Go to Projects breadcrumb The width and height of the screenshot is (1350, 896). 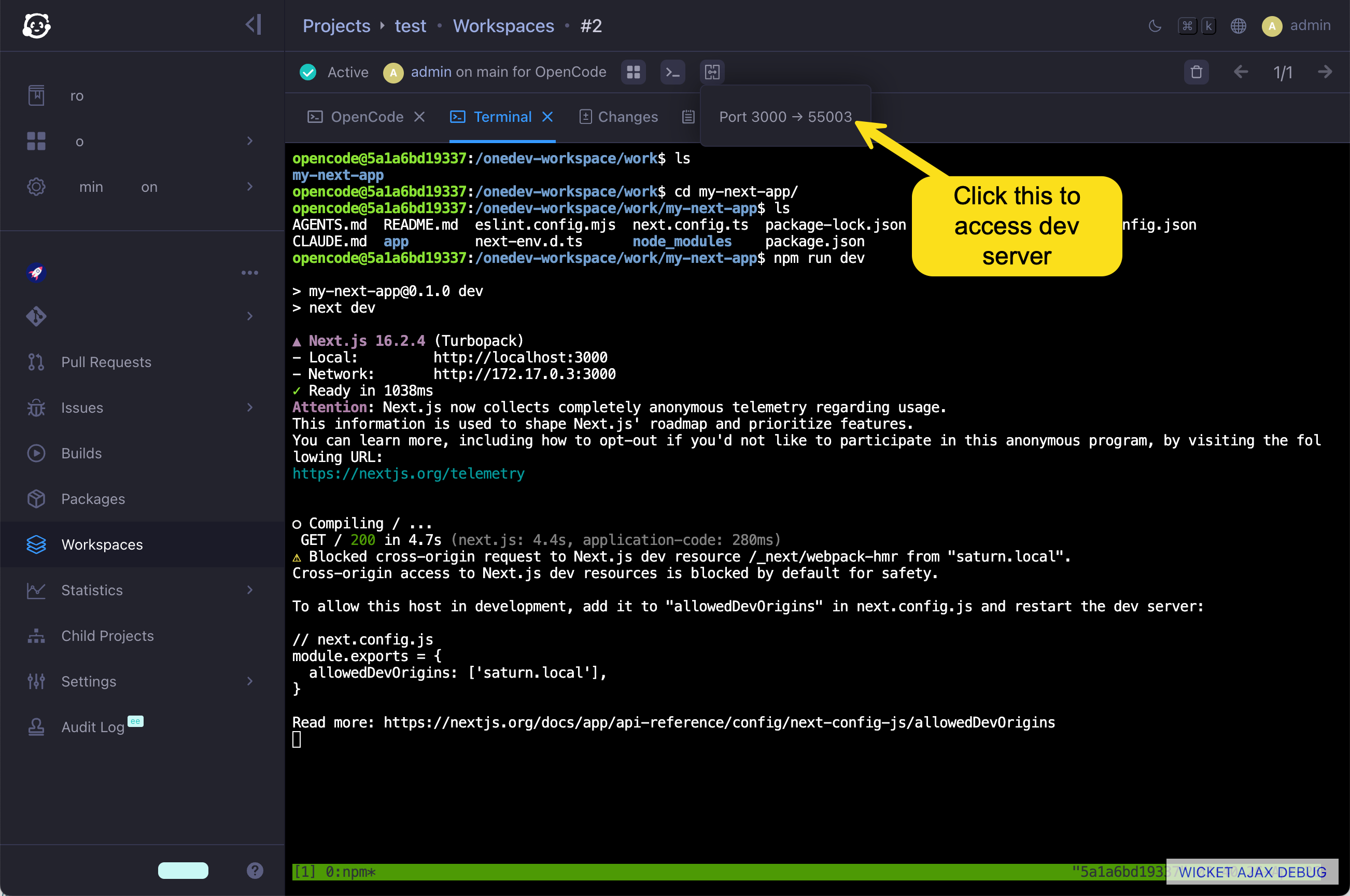pos(336,26)
